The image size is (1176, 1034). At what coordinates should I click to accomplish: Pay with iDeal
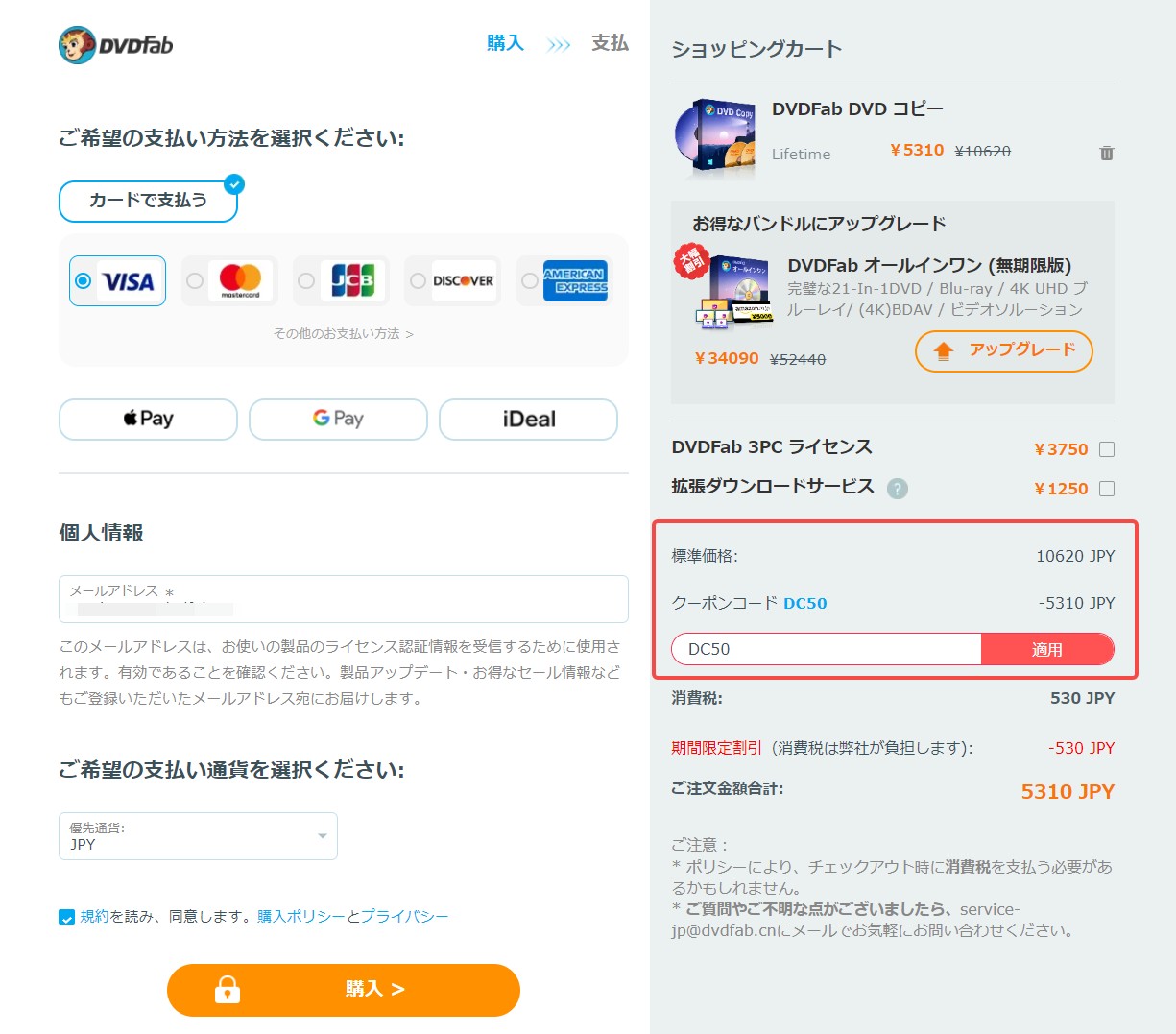(528, 420)
